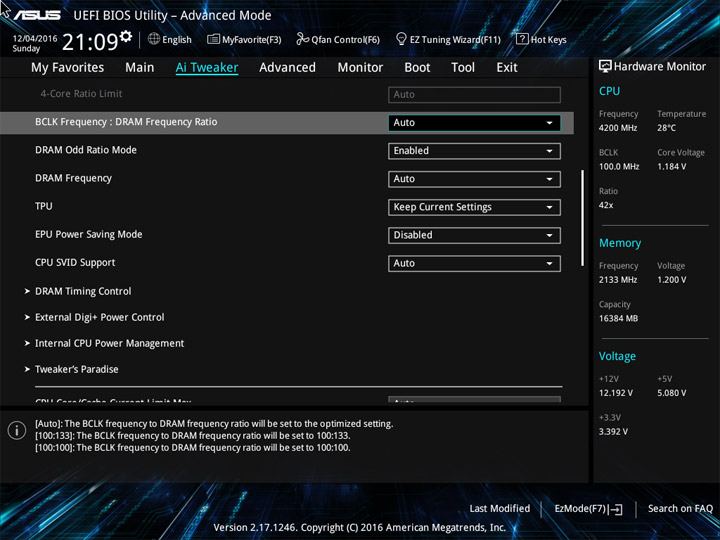Image resolution: width=720 pixels, height=540 pixels.
Task: Open the Boot tab
Action: (x=417, y=68)
